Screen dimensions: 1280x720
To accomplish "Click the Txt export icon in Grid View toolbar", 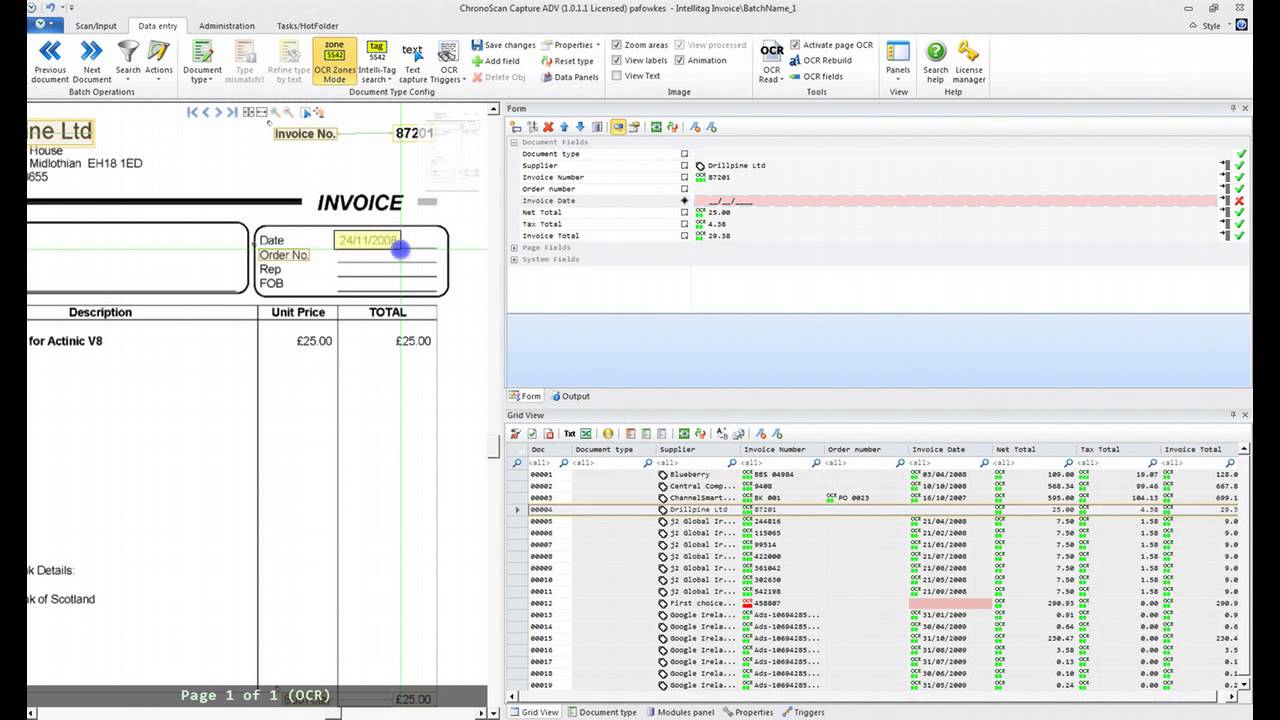I will (570, 434).
